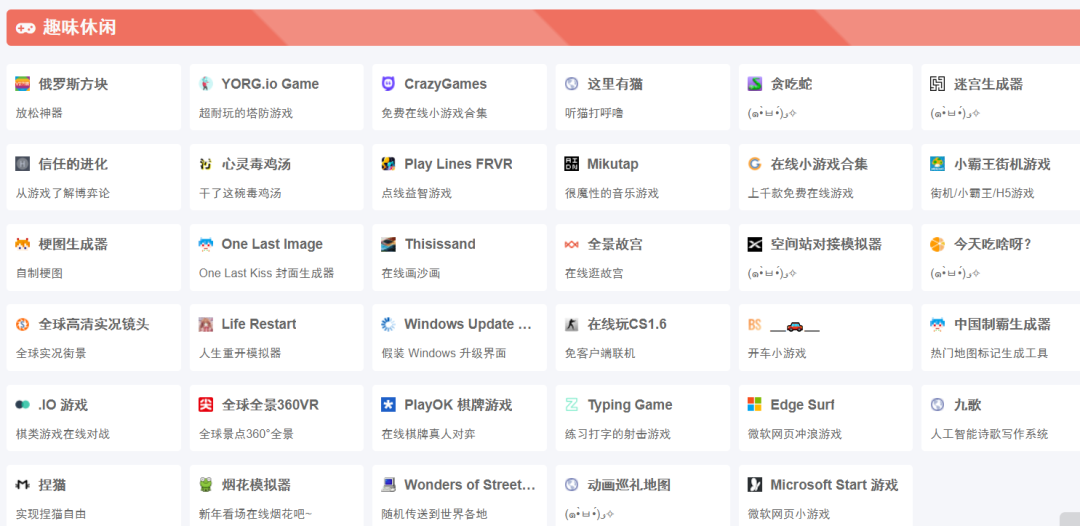Click the purple CrazyGames icon
Image resolution: width=1080 pixels, height=526 pixels.
pyautogui.click(x=388, y=84)
